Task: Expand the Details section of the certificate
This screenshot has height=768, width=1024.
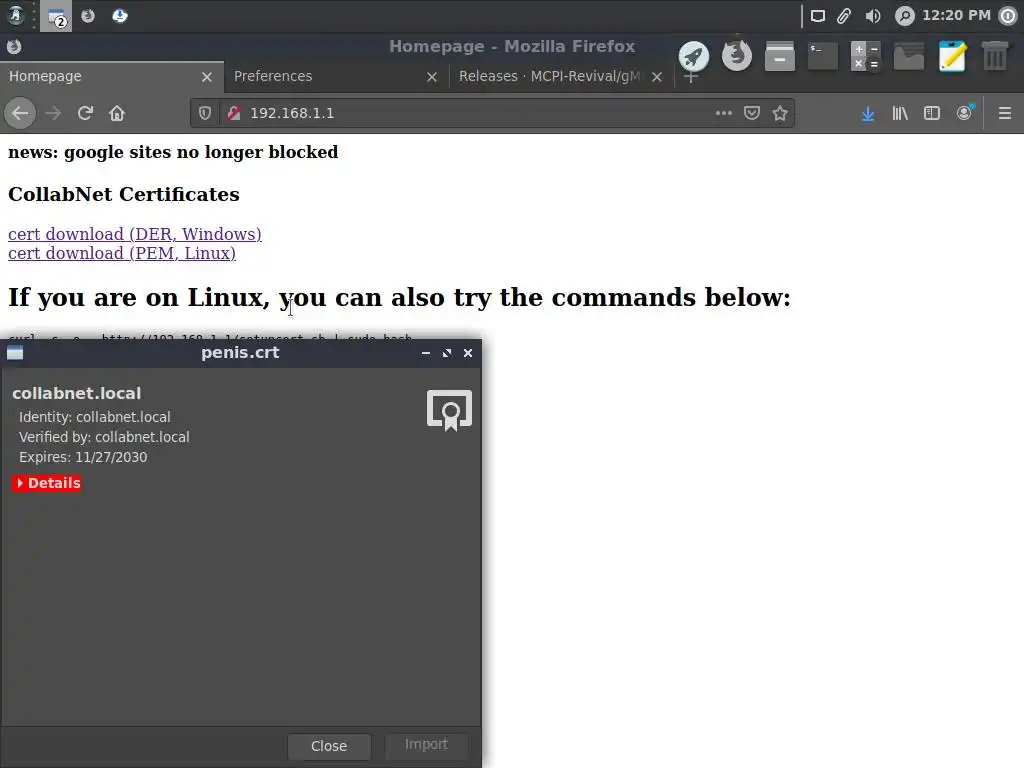Action: 47,483
